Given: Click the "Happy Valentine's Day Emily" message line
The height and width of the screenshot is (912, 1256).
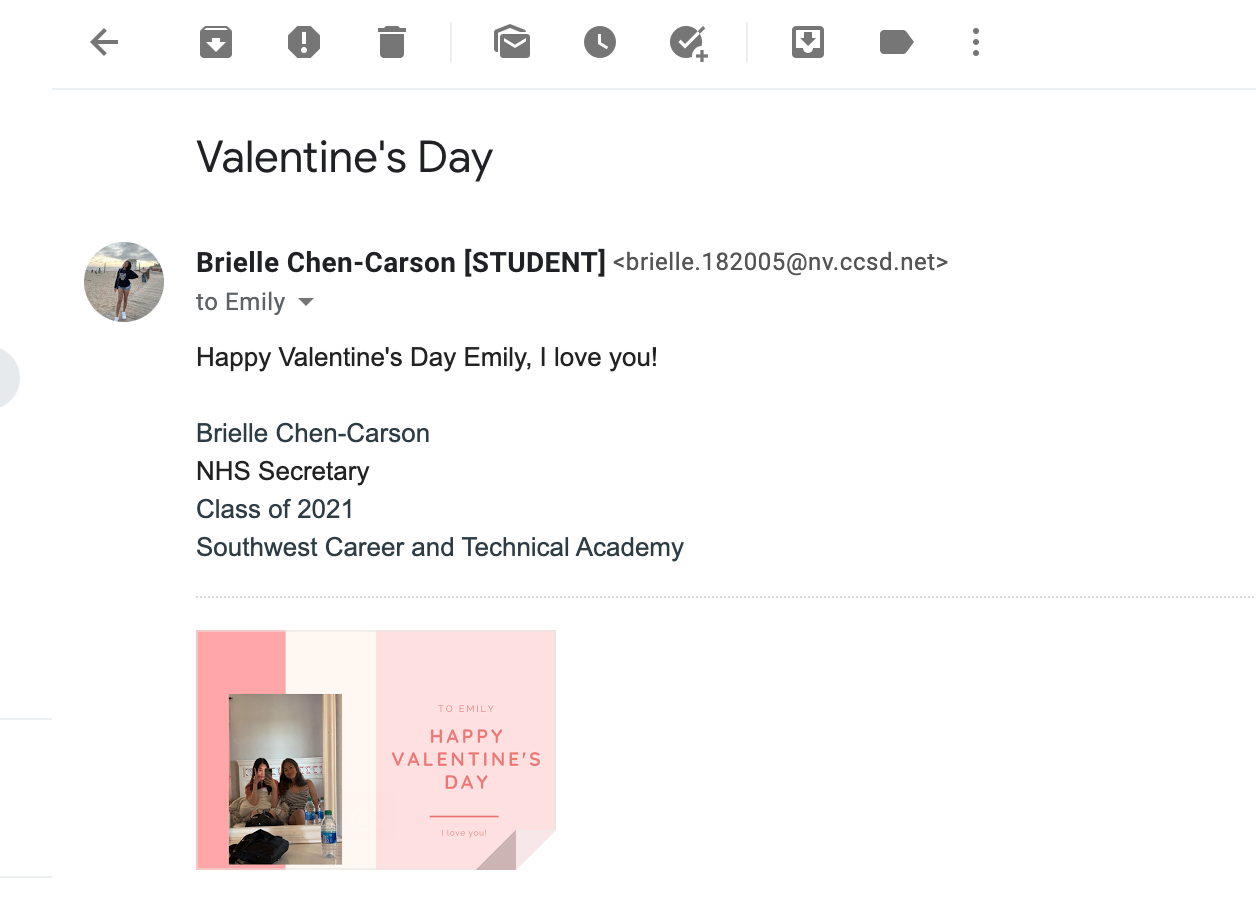Looking at the screenshot, I should click(427, 357).
